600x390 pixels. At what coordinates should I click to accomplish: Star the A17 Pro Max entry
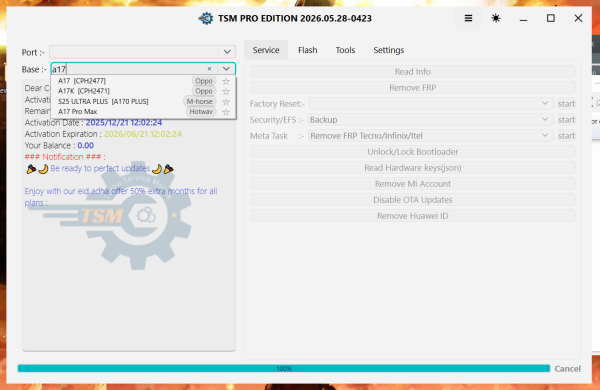tap(226, 112)
